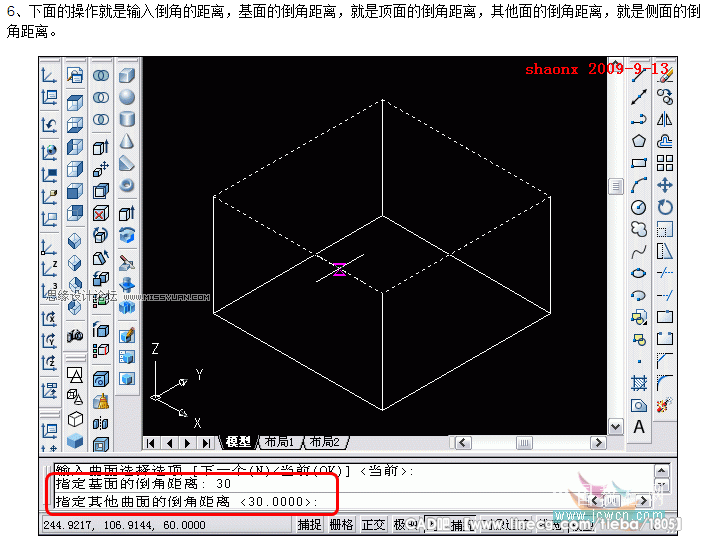
Task: Click the Slice solid icon
Action: [x=127, y=263]
